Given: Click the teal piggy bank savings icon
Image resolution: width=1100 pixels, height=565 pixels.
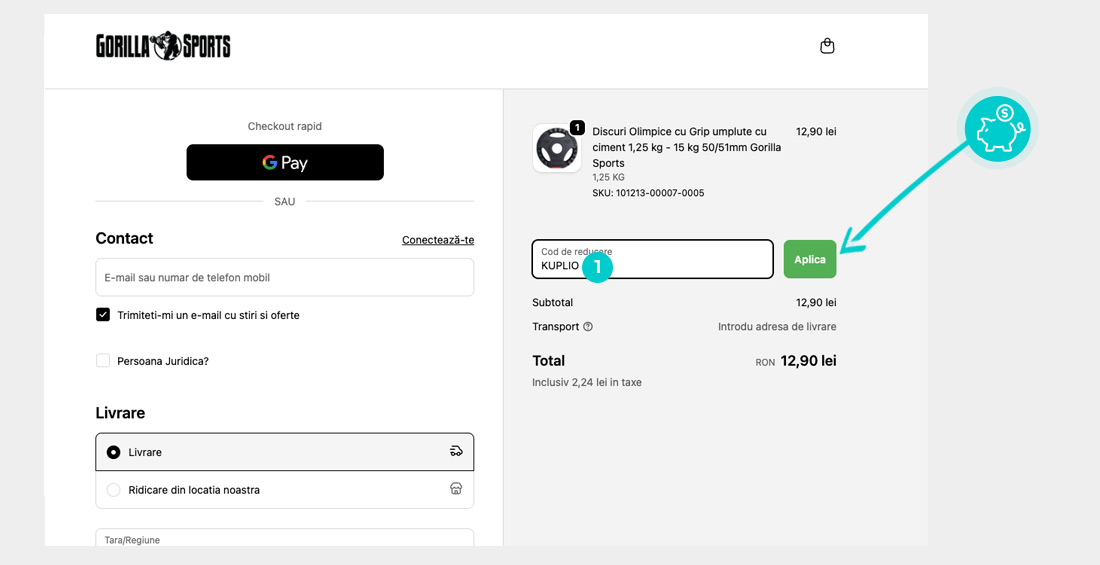Looking at the screenshot, I should 997,131.
